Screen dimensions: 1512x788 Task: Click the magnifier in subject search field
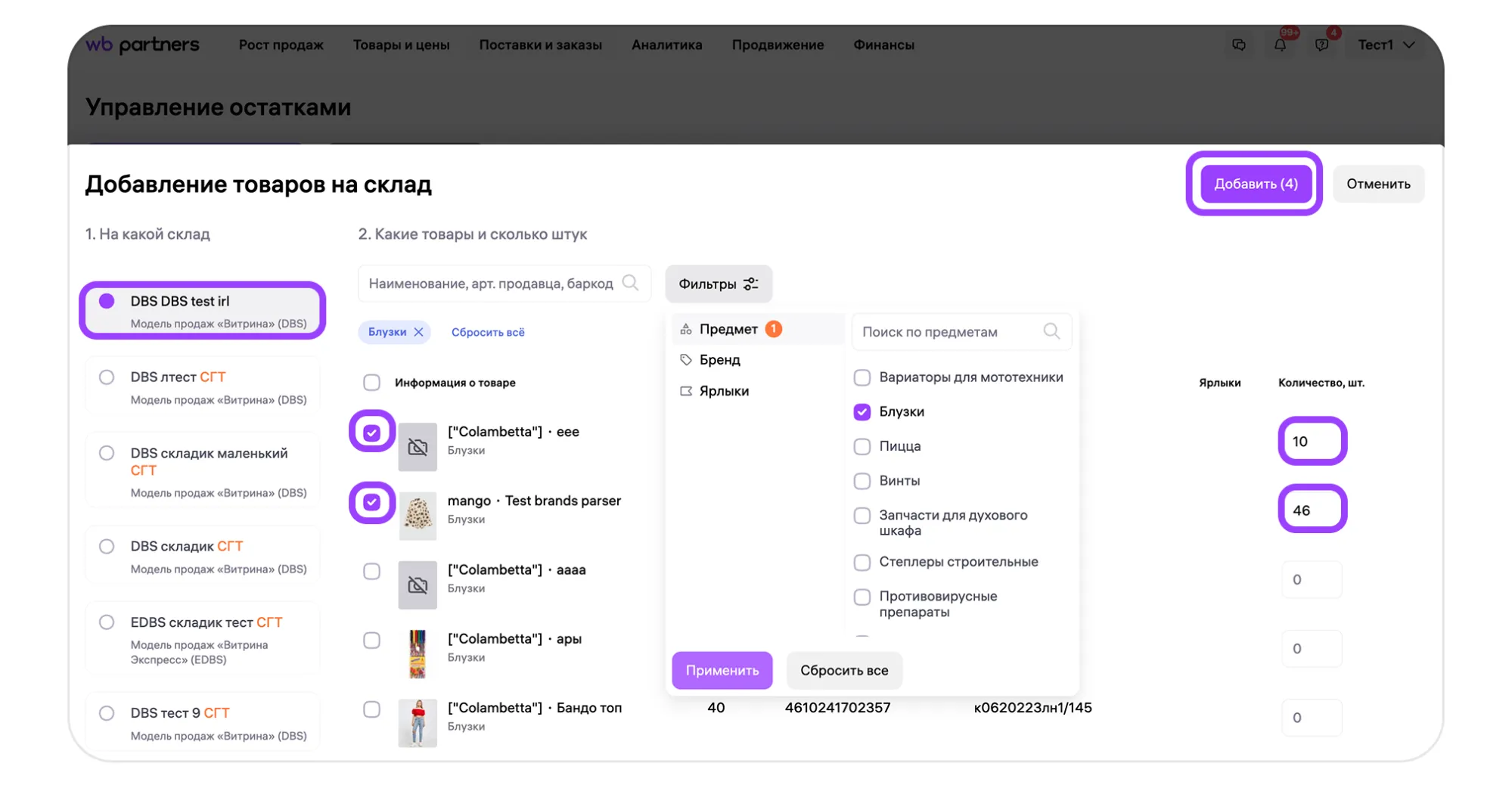[x=1051, y=331]
